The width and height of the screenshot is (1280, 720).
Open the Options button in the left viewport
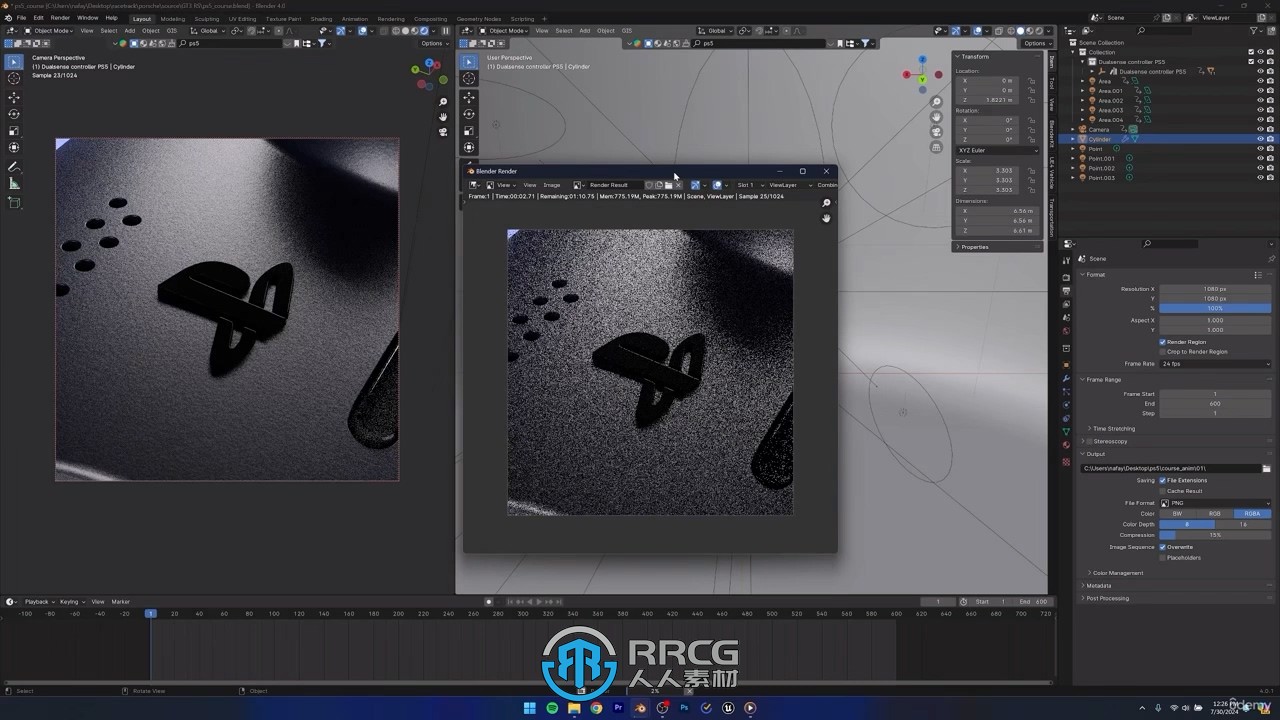point(433,43)
